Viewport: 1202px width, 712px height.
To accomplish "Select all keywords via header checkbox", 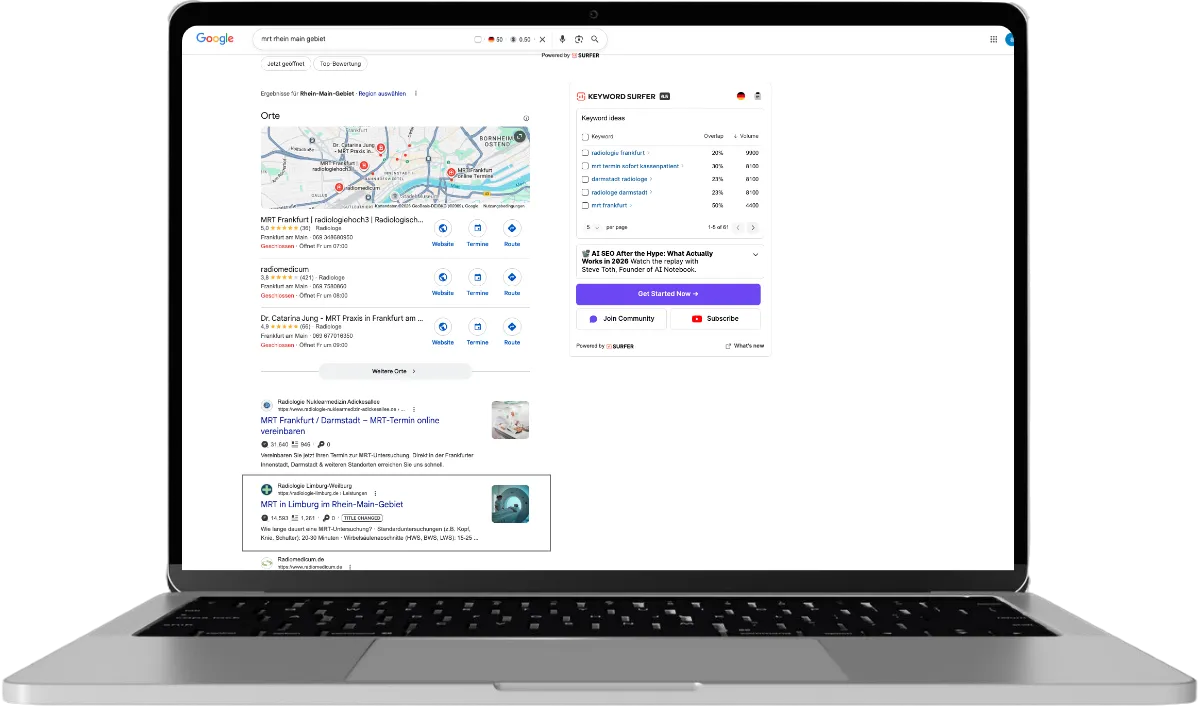I will [x=585, y=136].
